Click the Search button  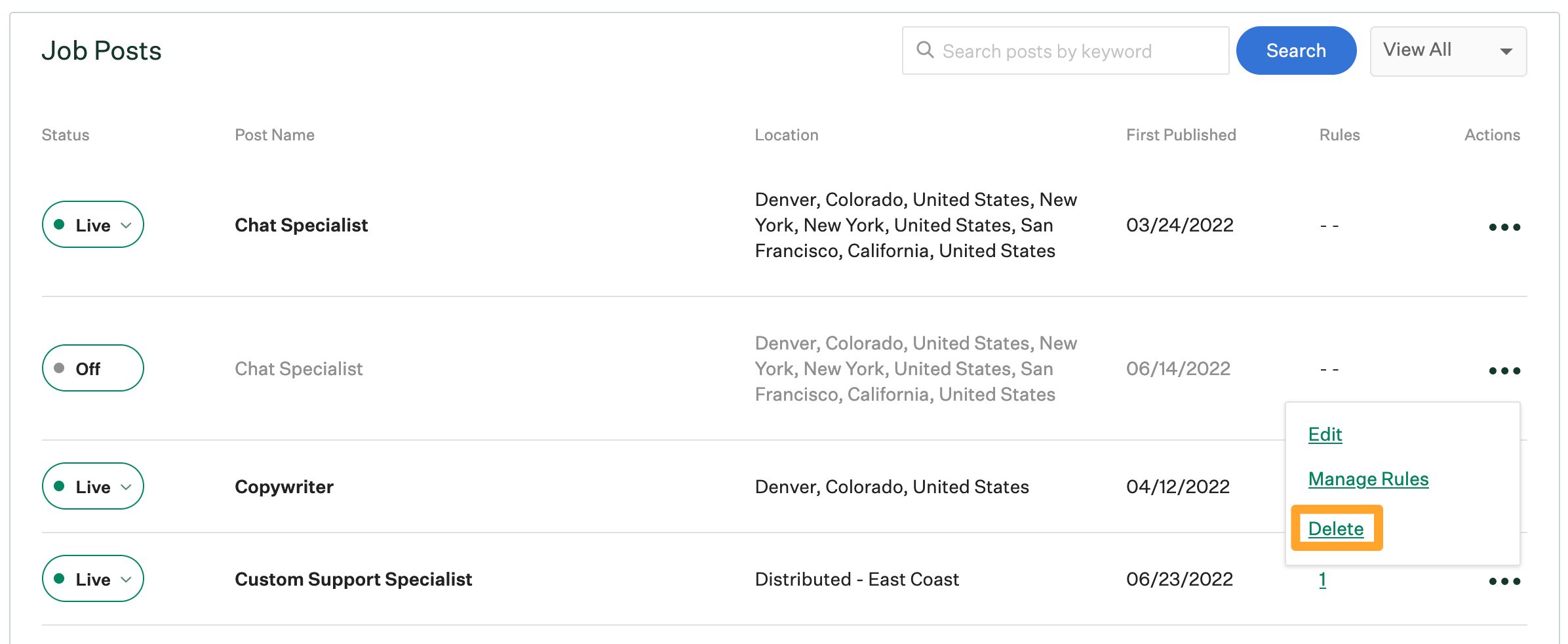point(1296,50)
